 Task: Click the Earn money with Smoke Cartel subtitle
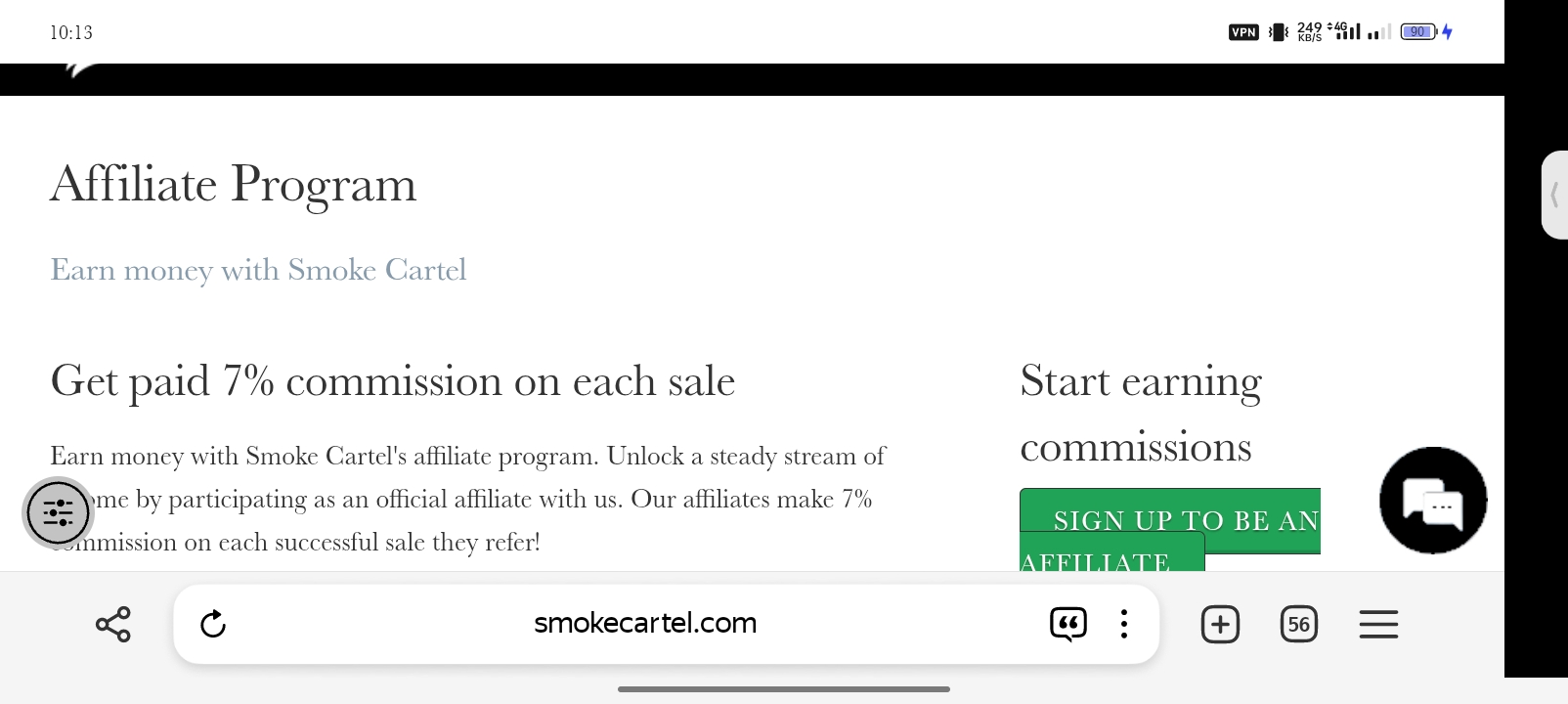click(258, 270)
